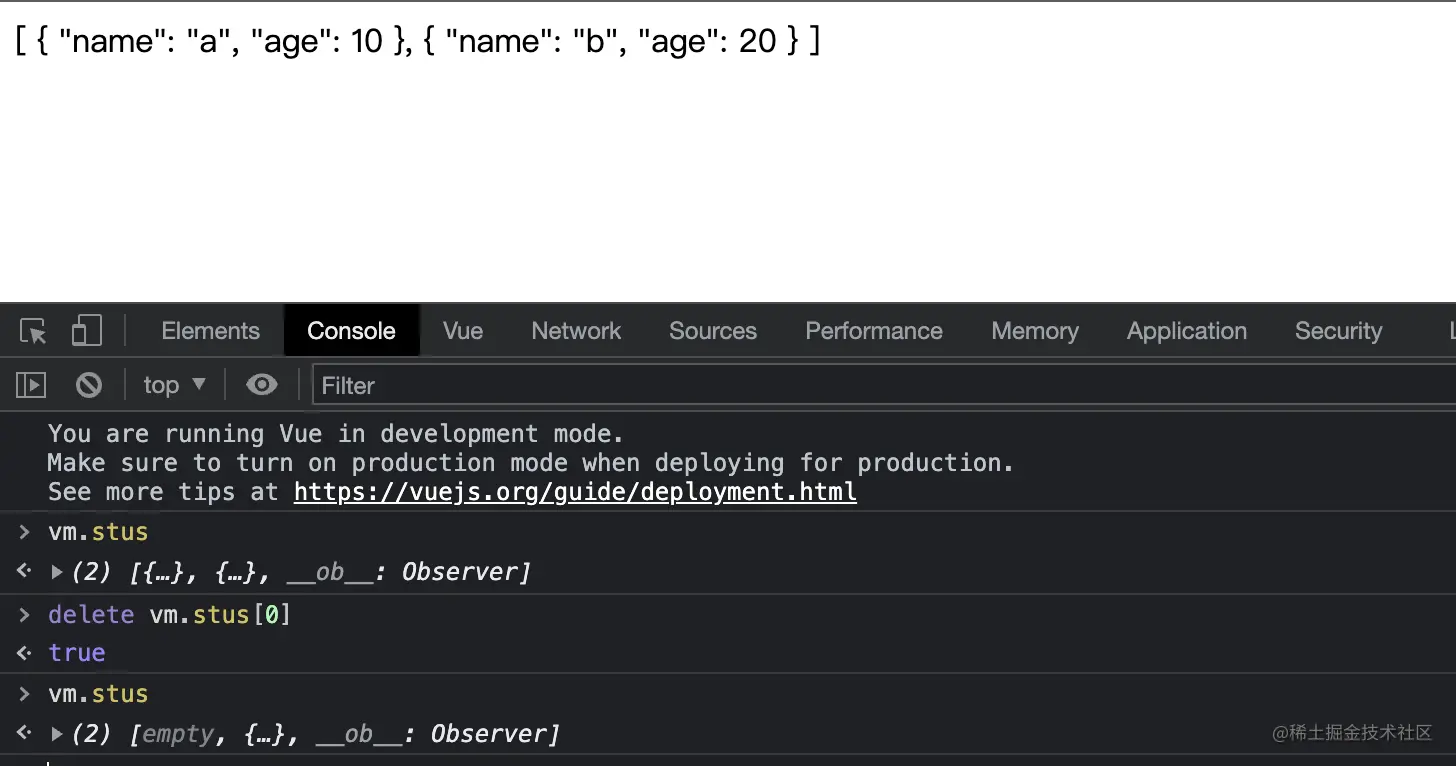Show the console sidebar panel icon

coord(31,385)
